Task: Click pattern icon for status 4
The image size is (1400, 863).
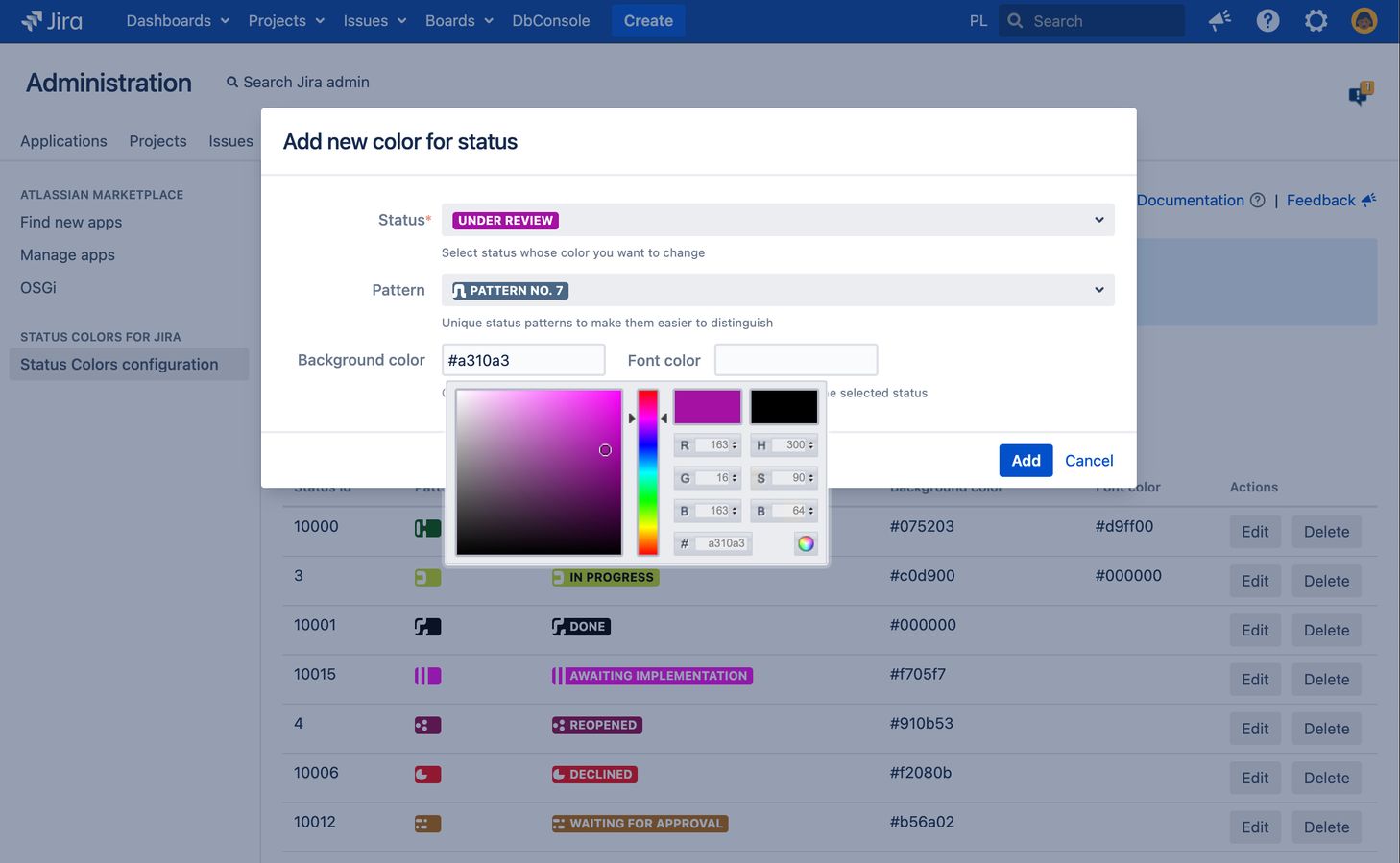Action: [427, 725]
